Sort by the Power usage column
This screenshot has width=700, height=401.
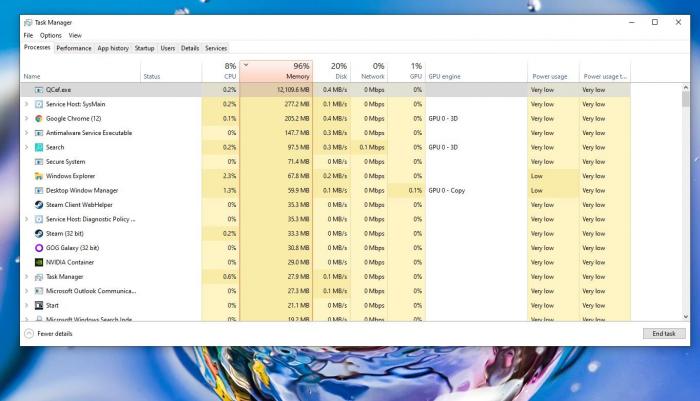(553, 71)
